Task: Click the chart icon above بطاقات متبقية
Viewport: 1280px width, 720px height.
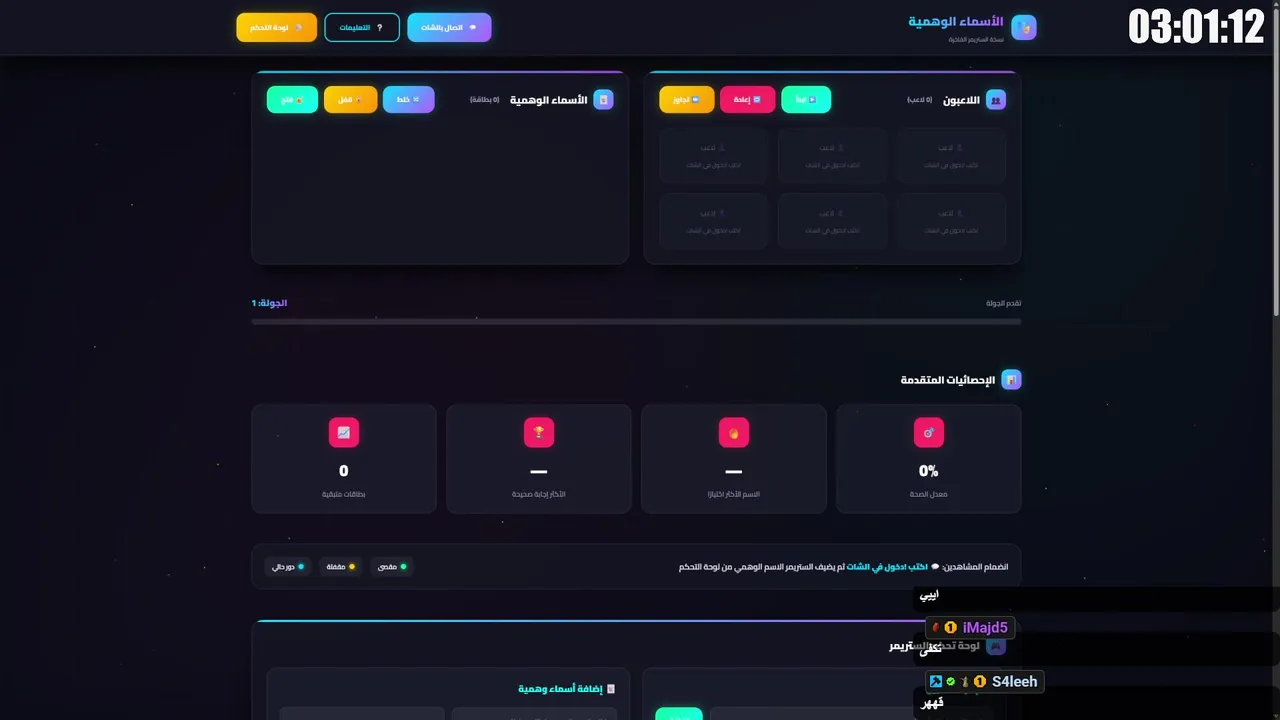Action: [x=344, y=432]
